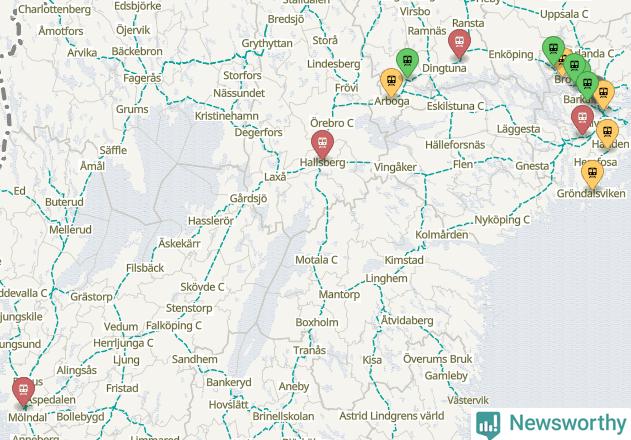Click the yellow marker right of Barkarby label
631x440 pixels.
[604, 94]
